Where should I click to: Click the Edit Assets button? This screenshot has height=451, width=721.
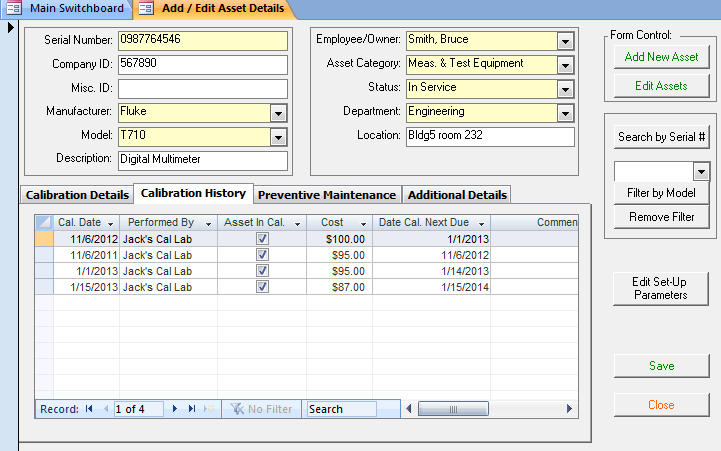coord(661,86)
